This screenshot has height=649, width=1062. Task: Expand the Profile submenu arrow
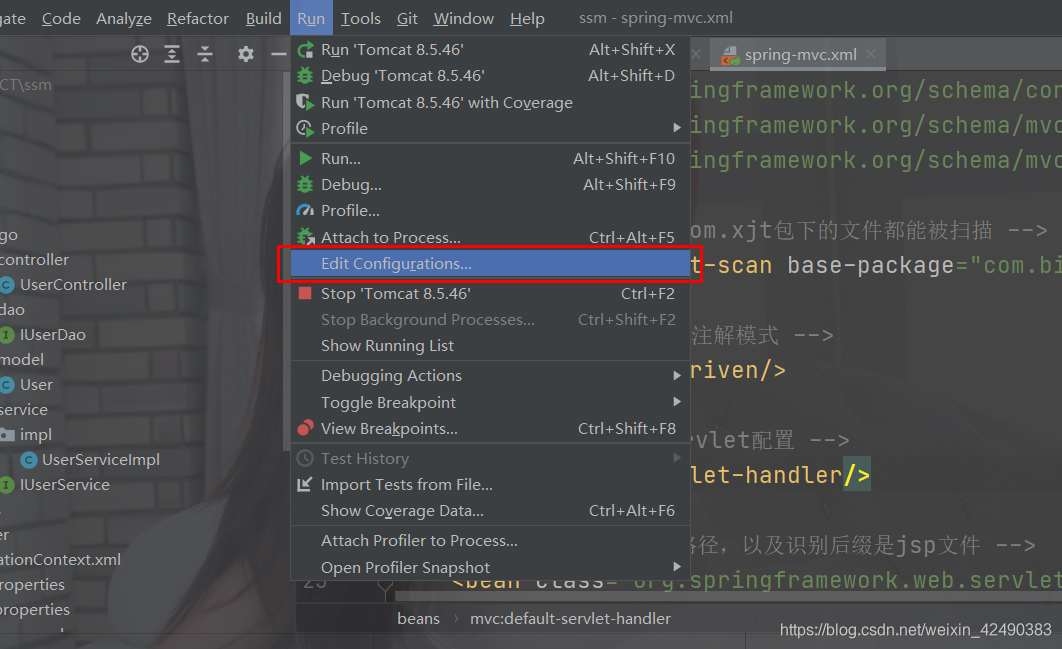[677, 127]
